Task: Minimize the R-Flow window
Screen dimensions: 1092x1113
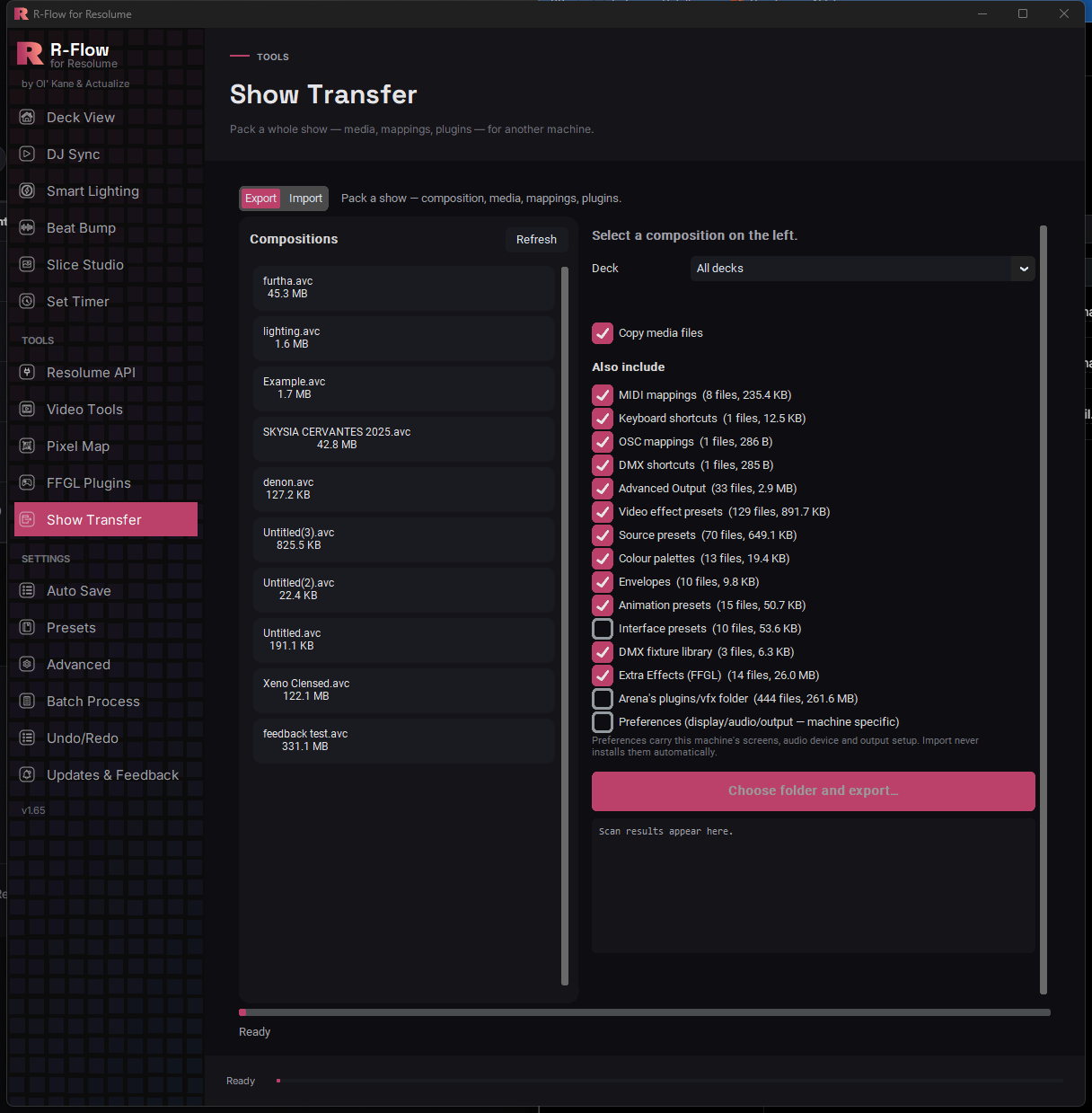Action: [x=982, y=13]
